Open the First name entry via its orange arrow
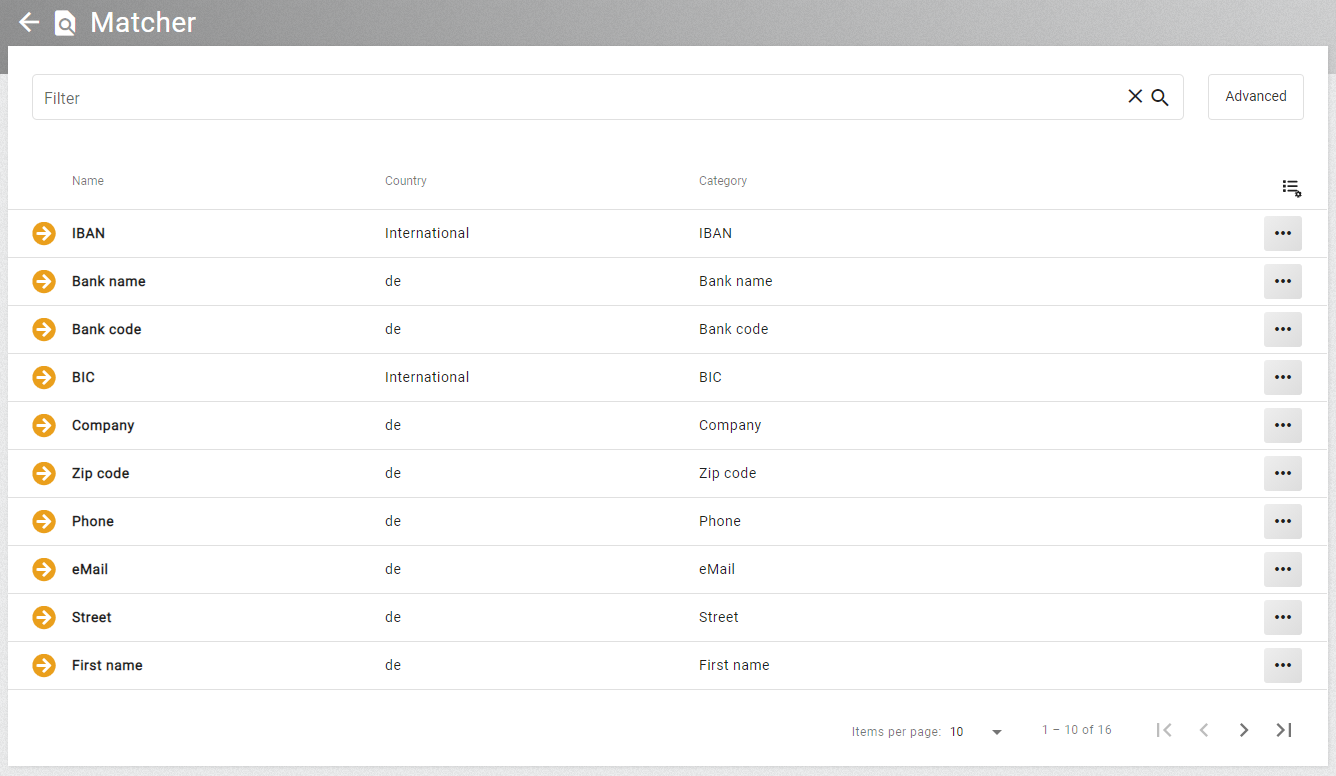This screenshot has width=1336, height=776. point(43,665)
